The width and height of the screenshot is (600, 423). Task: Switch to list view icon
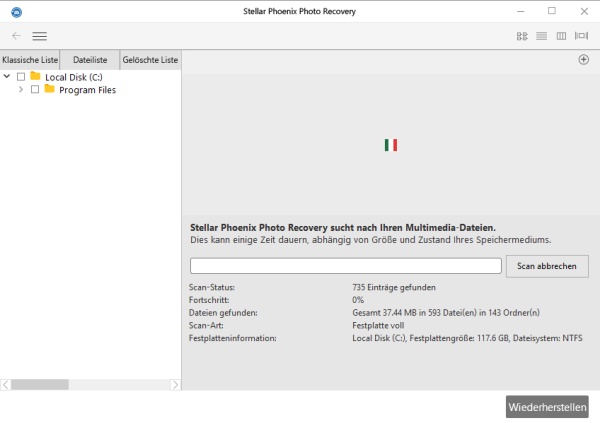pyautogui.click(x=541, y=36)
